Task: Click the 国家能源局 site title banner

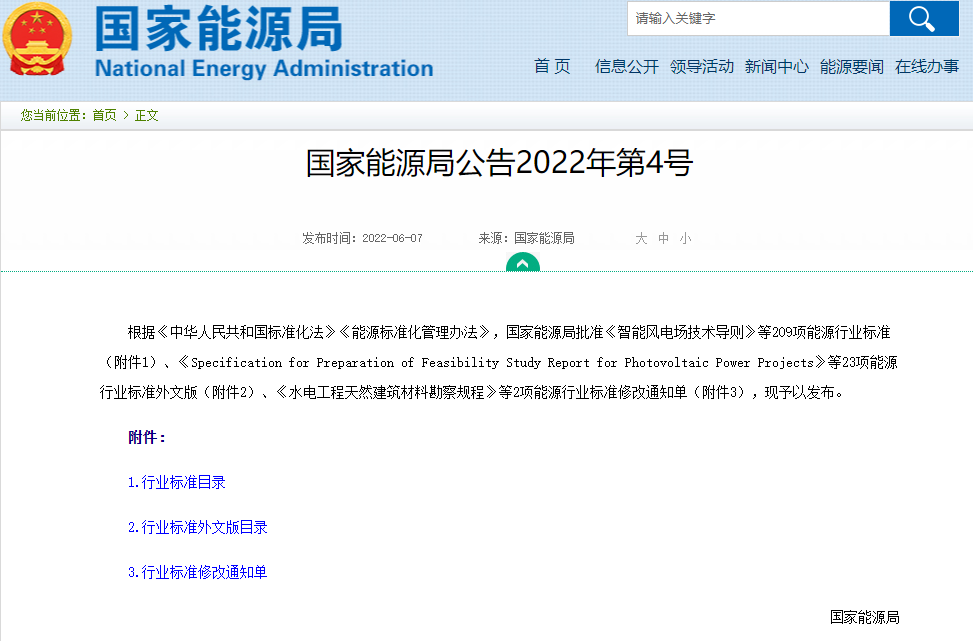Action: pos(218,30)
